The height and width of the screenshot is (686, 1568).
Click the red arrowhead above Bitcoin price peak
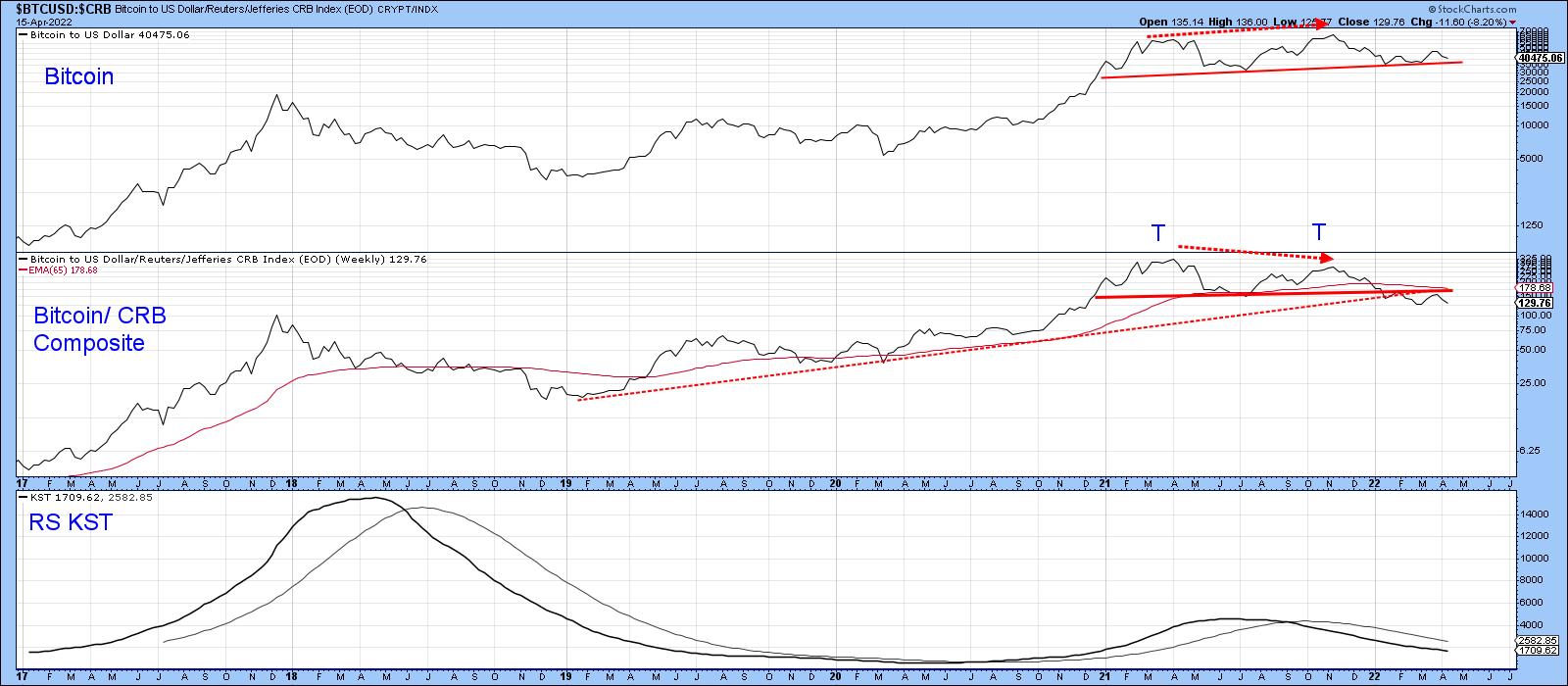(x=1320, y=24)
